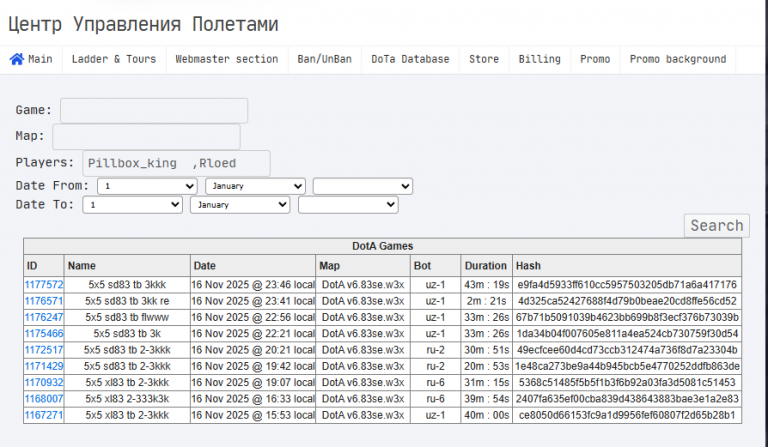Select game name "5x5 xl83 2-333k3k"
The image size is (768, 447).
127,399
